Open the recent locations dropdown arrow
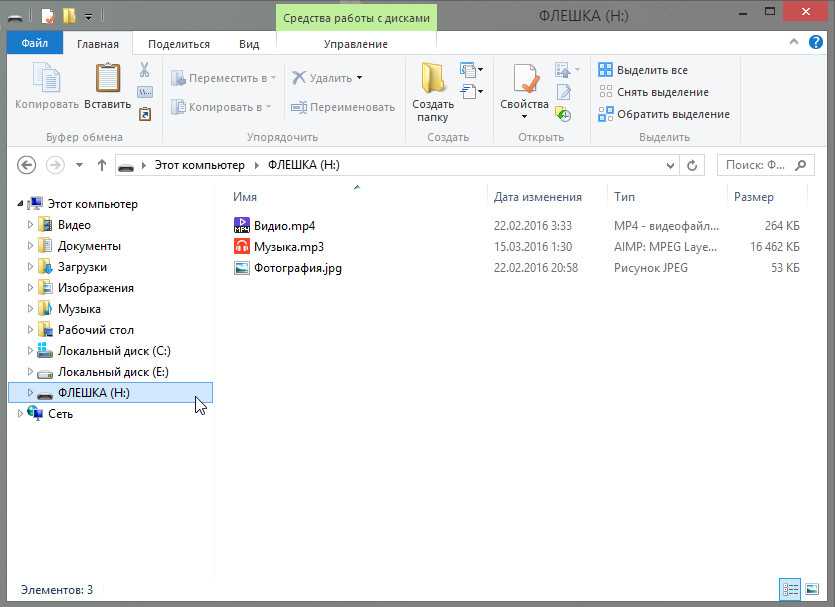The height and width of the screenshot is (607, 835). click(x=79, y=165)
